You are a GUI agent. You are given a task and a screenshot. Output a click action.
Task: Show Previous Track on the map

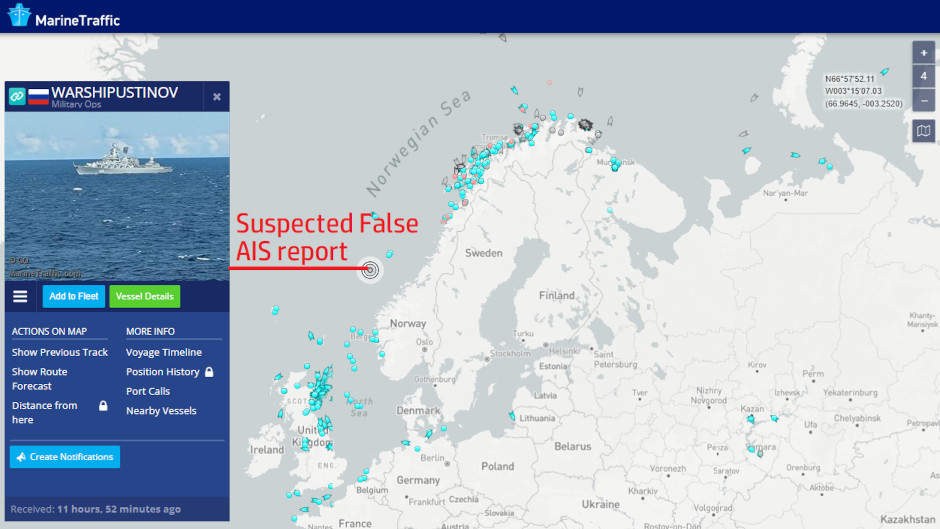point(60,352)
